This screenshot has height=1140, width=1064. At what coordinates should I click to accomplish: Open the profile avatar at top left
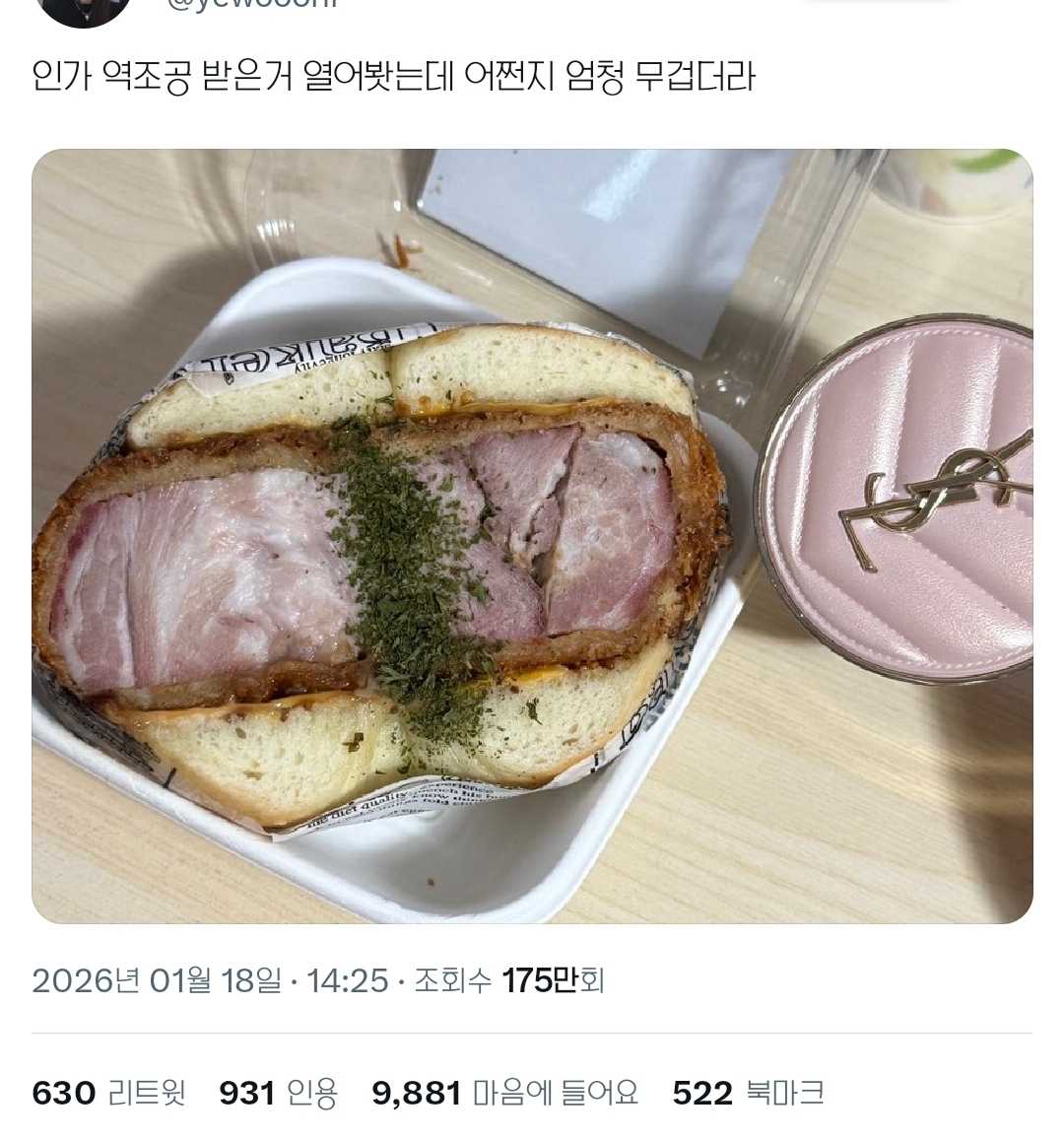[82, 11]
